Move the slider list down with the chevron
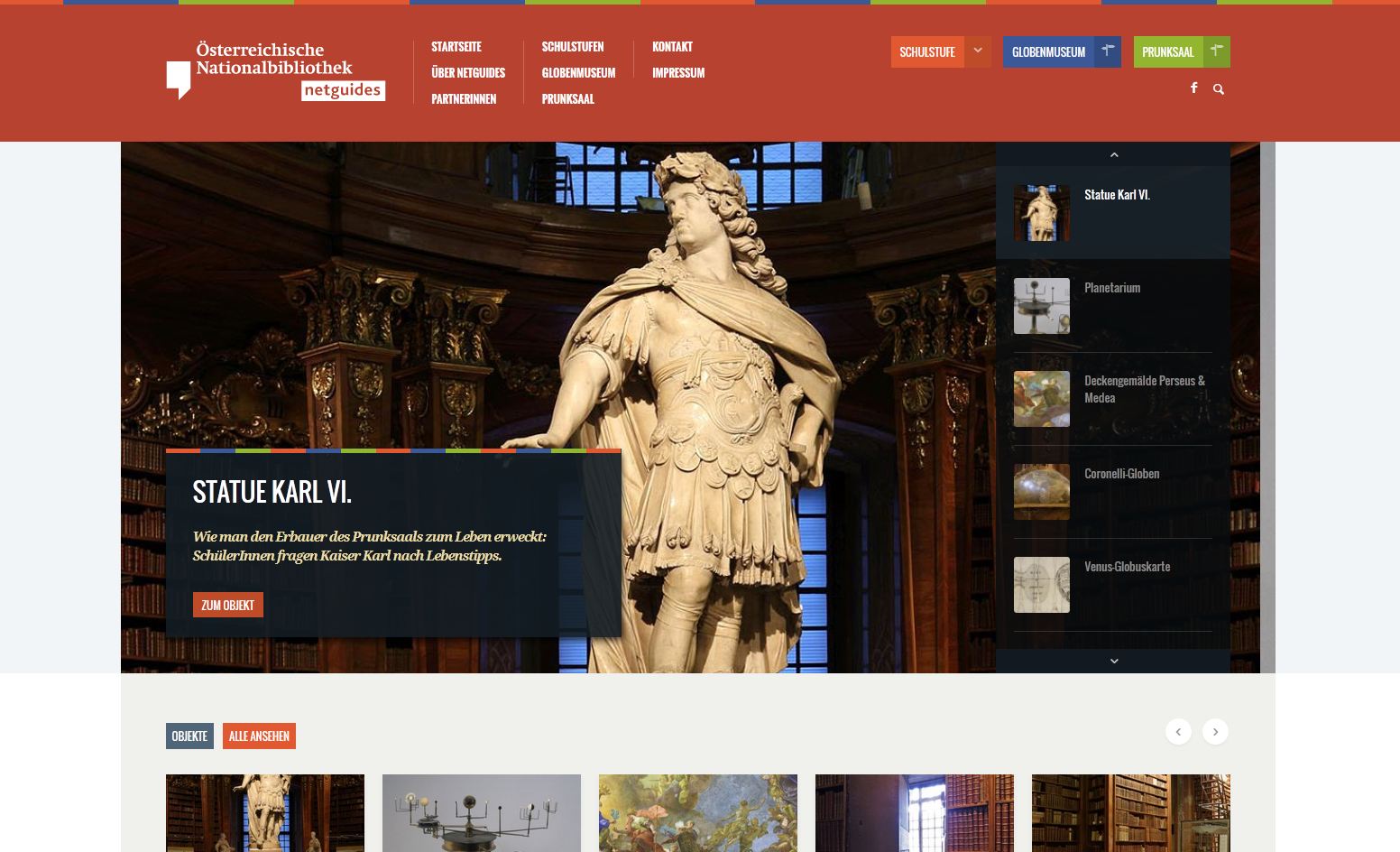The width and height of the screenshot is (1400, 852). [x=1113, y=661]
